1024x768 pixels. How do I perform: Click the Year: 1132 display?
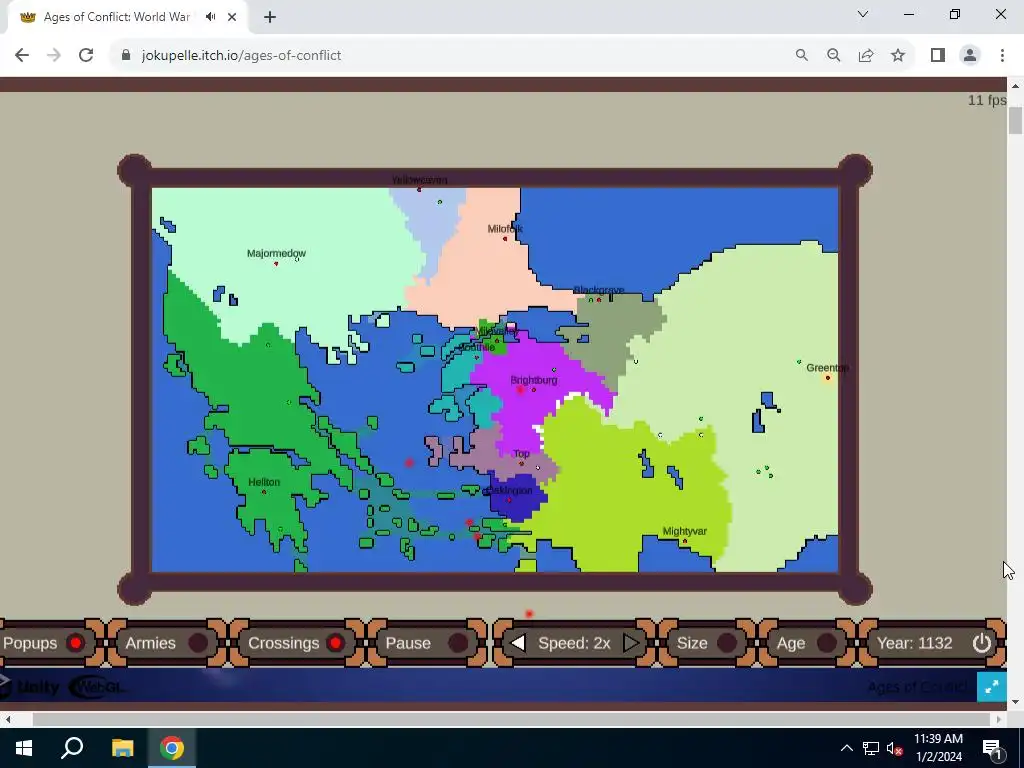914,643
